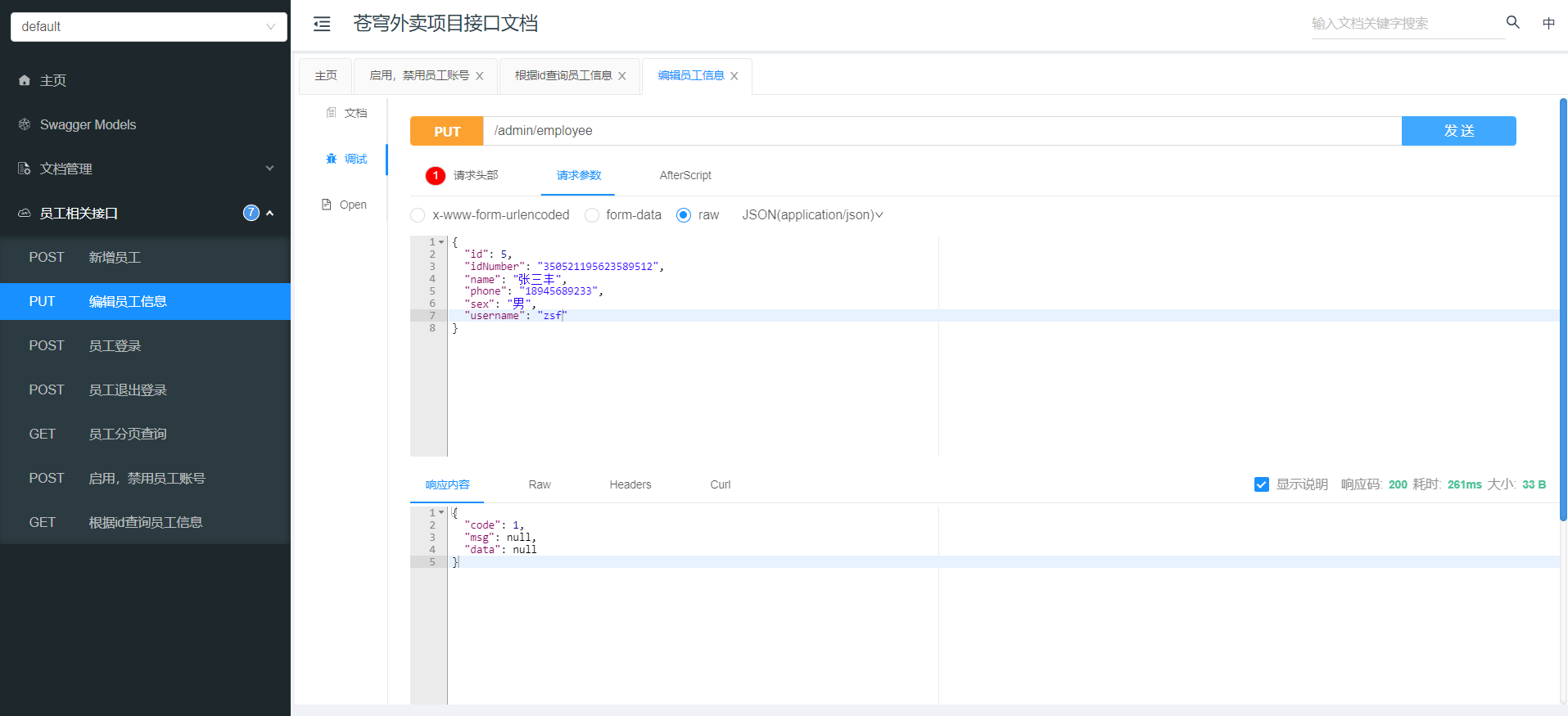Click the 文档管理 document icon
Image resolution: width=1568 pixels, height=716 pixels.
25,169
